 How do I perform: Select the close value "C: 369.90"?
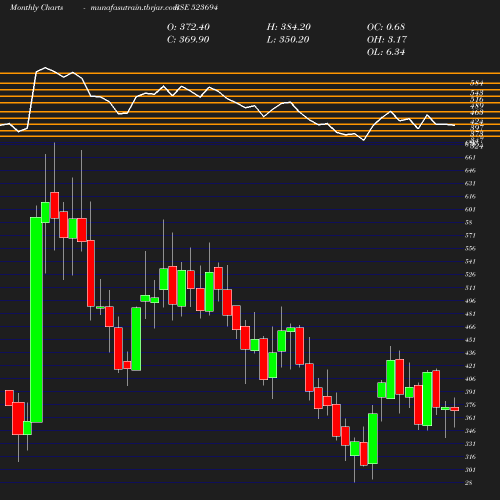(x=188, y=40)
